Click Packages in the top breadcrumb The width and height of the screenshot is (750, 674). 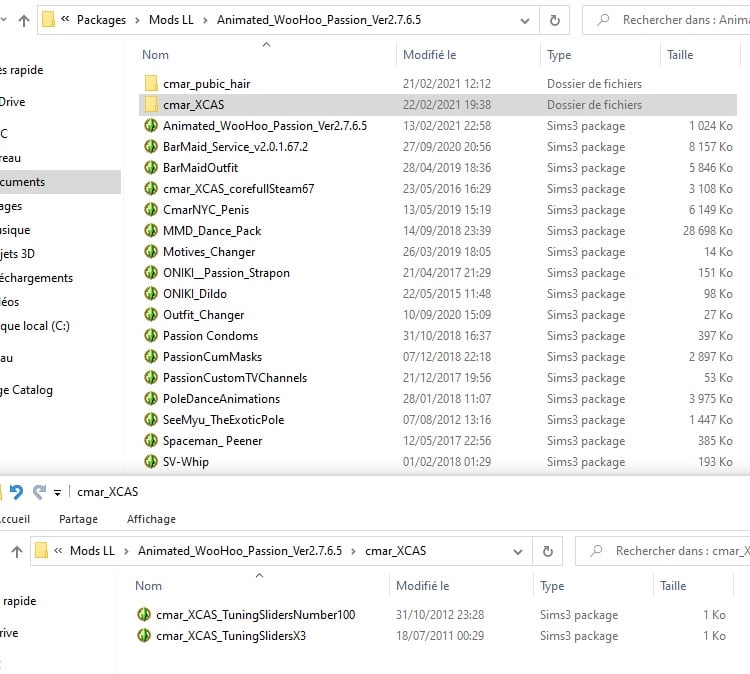pos(101,20)
